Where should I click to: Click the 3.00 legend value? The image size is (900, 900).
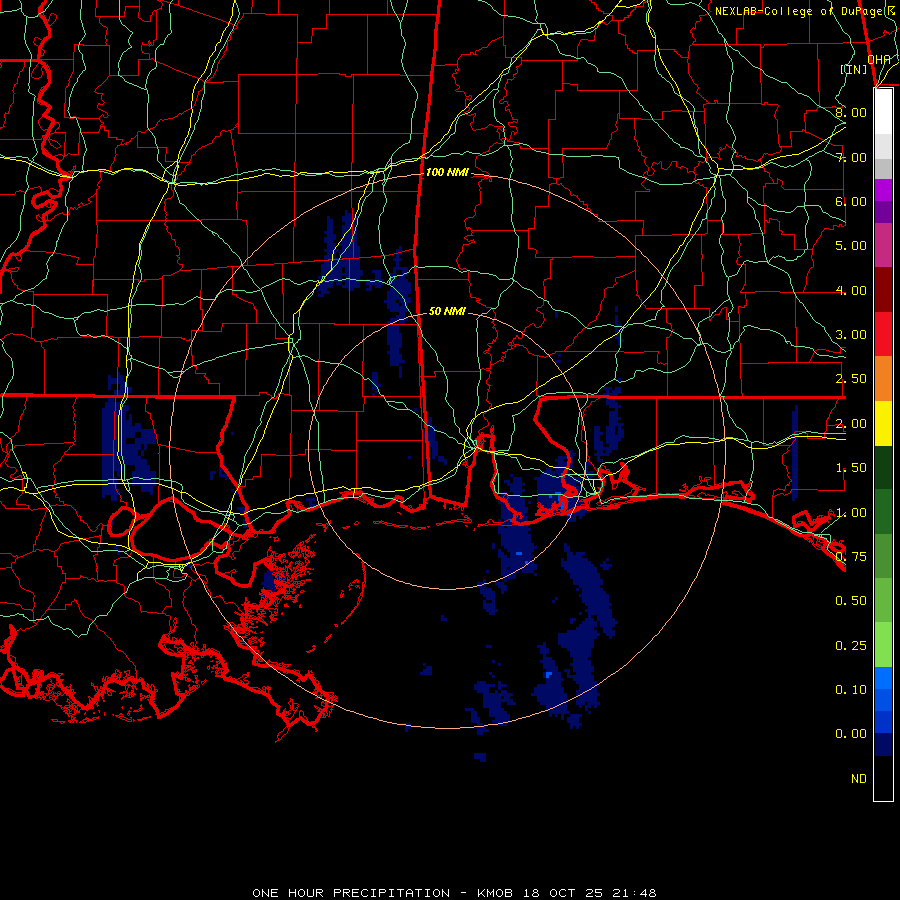point(851,335)
